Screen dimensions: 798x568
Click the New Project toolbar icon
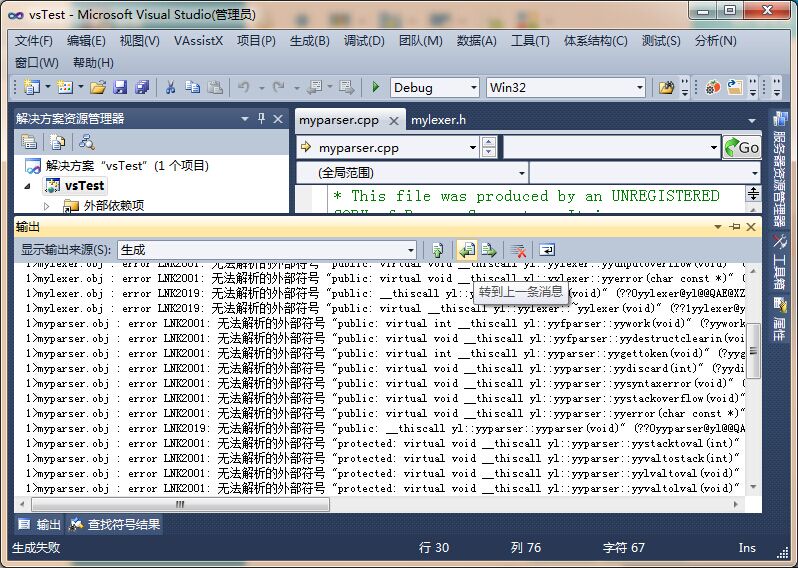click(32, 88)
